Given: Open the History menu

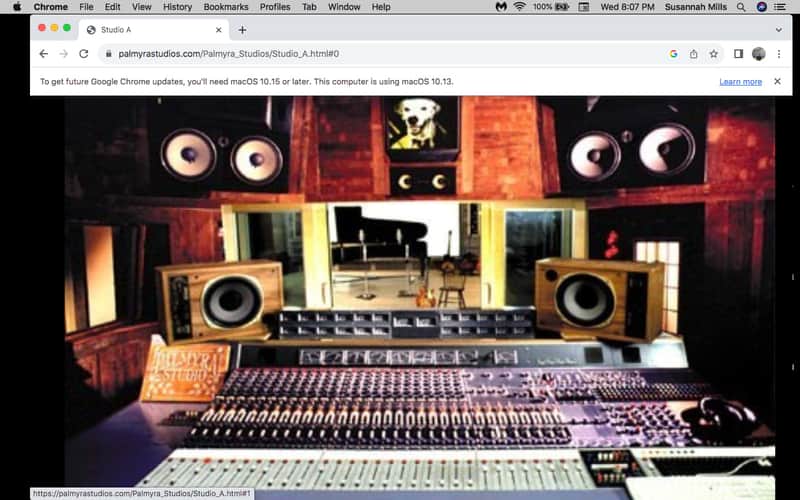Looking at the screenshot, I should click(x=177, y=7).
